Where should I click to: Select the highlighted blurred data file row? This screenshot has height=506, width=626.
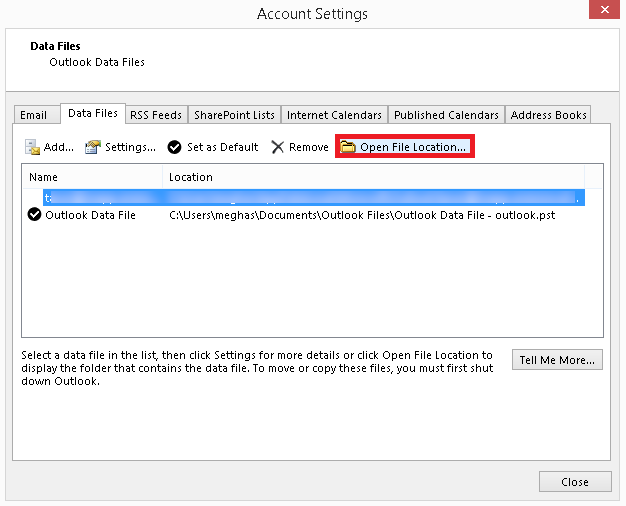[314, 198]
